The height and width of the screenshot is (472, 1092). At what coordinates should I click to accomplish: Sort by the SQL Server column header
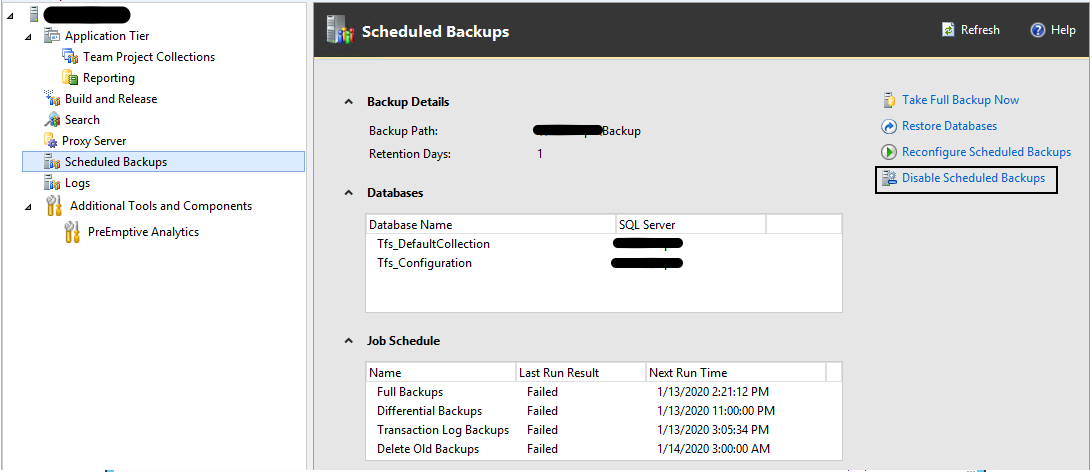[691, 224]
